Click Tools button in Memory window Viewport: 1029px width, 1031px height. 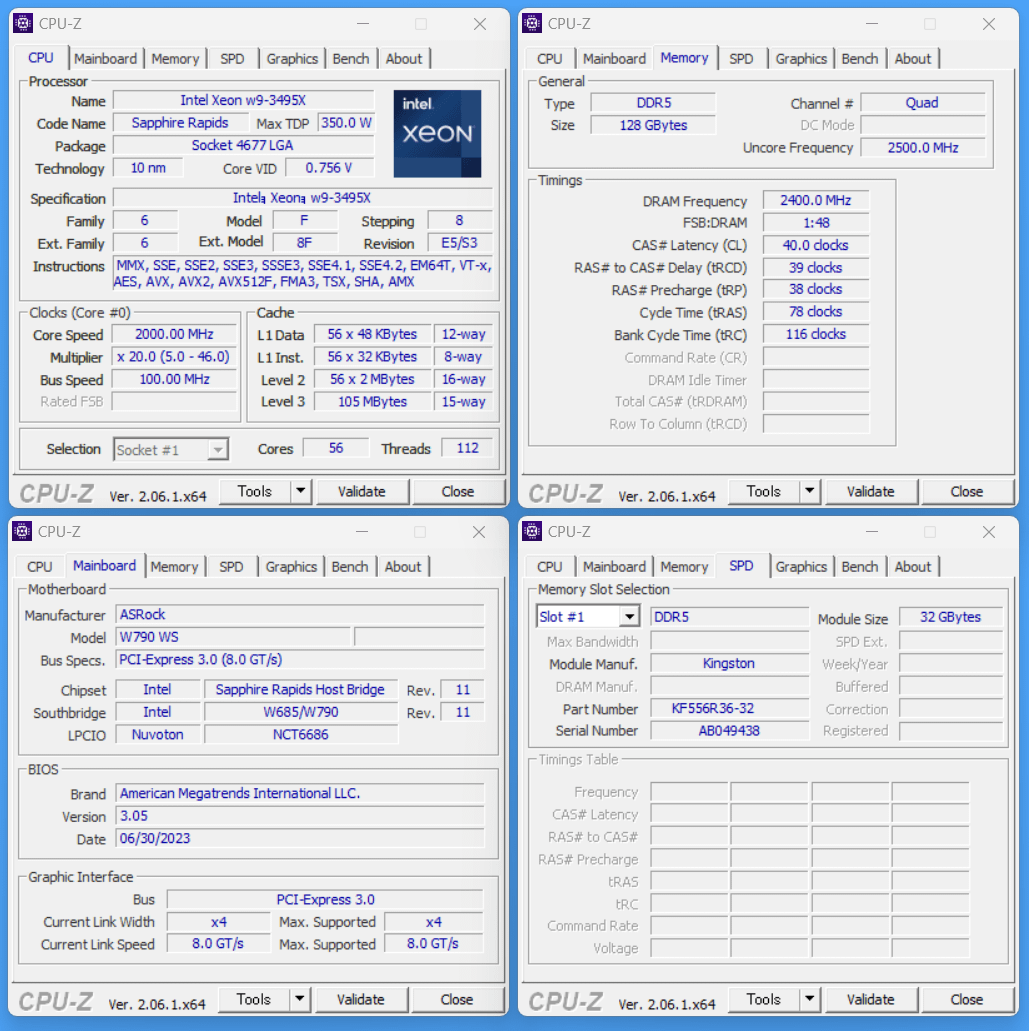(763, 491)
